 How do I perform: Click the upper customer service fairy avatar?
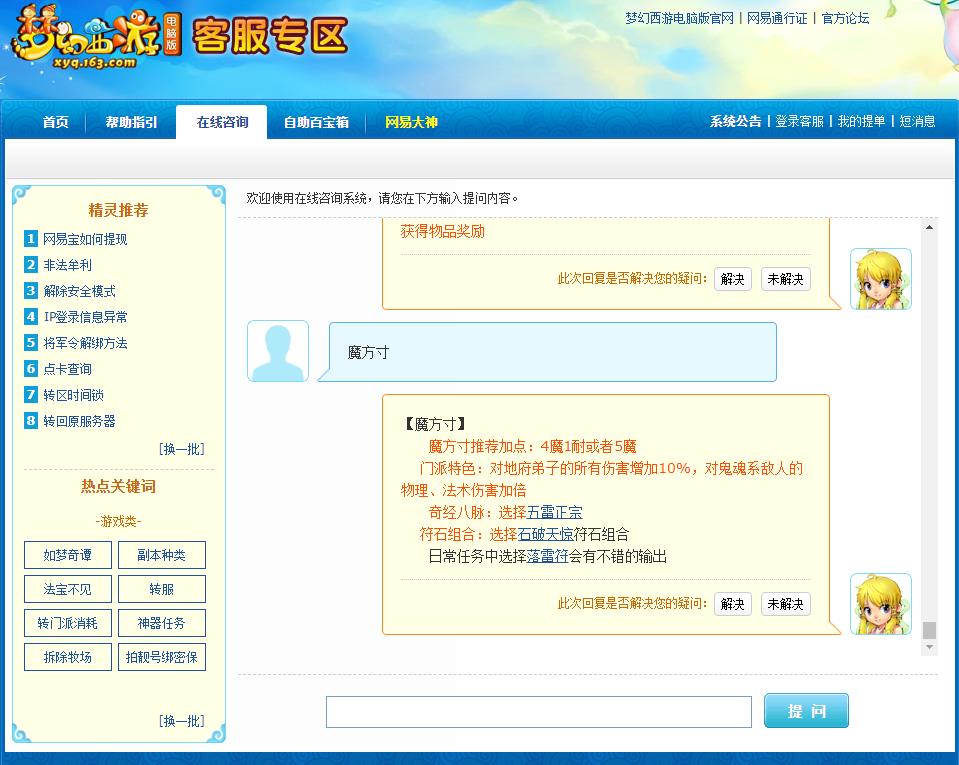(x=881, y=279)
